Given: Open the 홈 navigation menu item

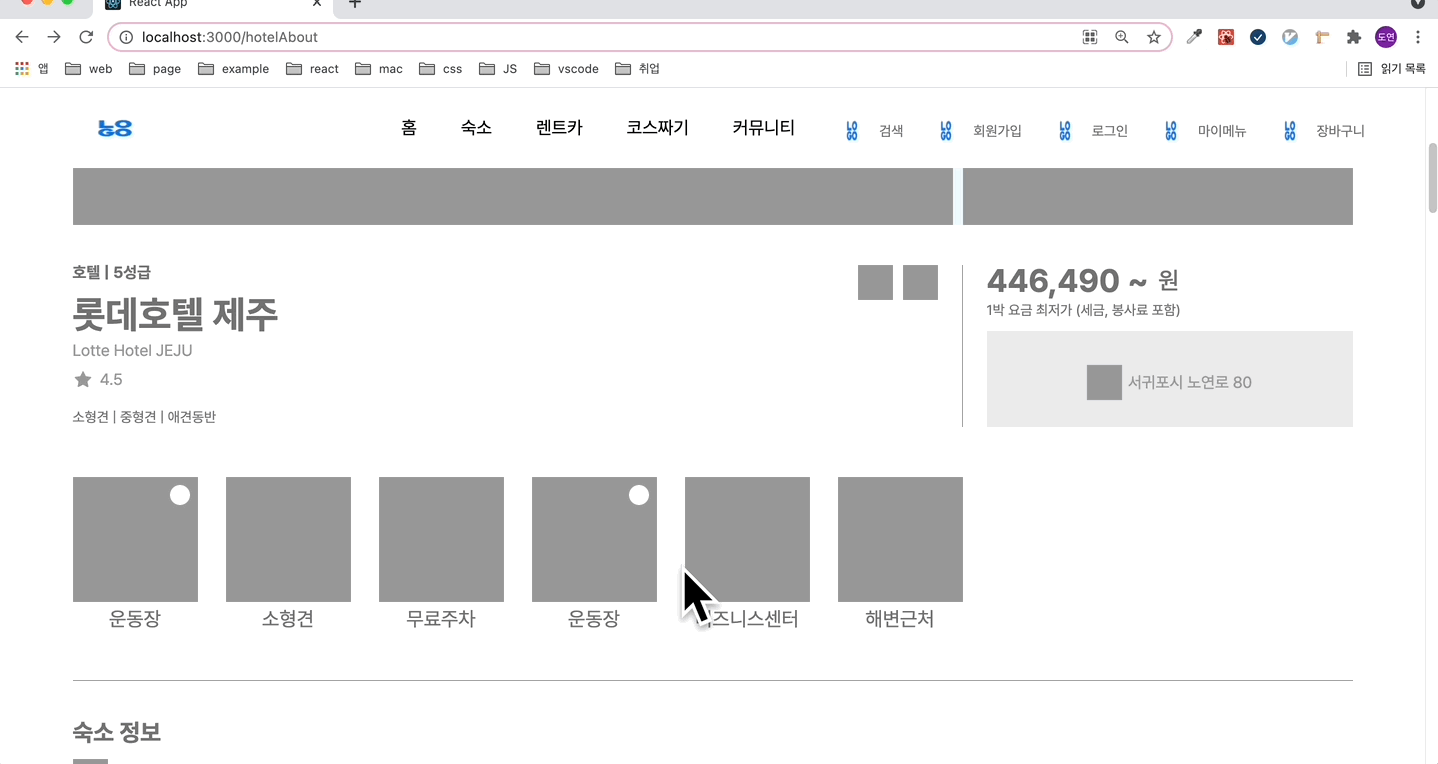Looking at the screenshot, I should (x=409, y=128).
